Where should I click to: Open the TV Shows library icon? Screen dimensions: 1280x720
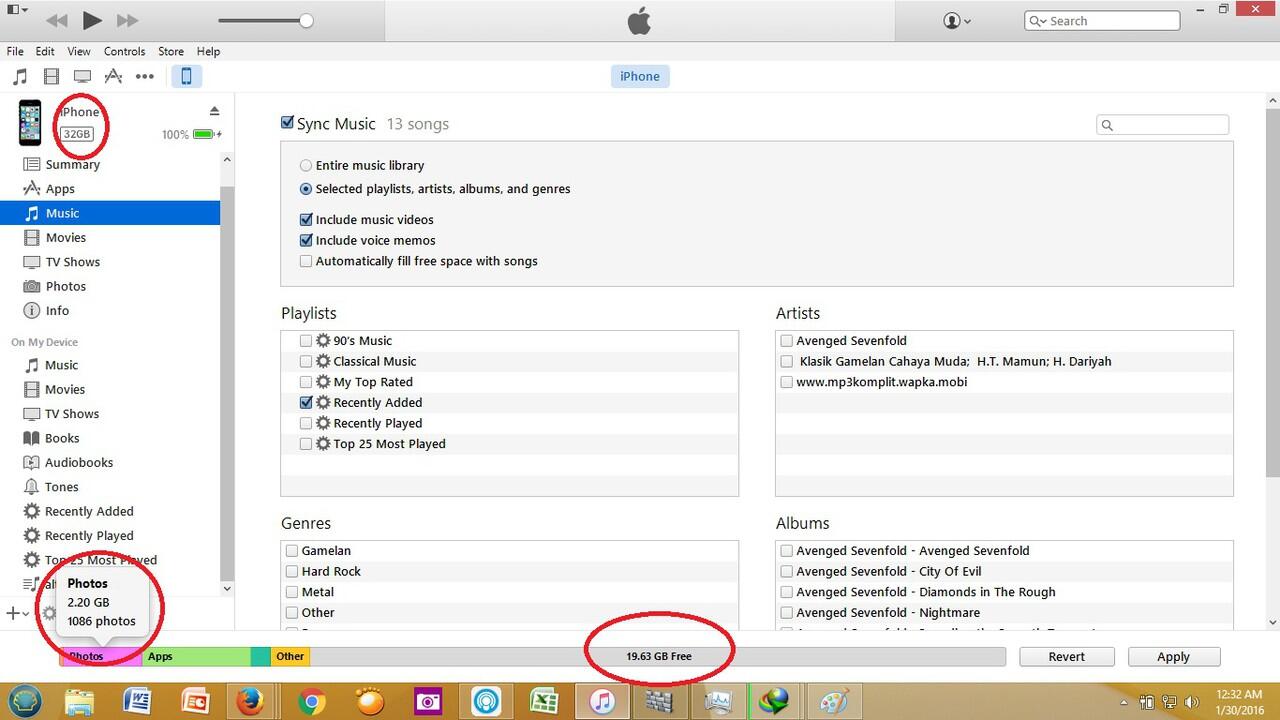point(82,76)
